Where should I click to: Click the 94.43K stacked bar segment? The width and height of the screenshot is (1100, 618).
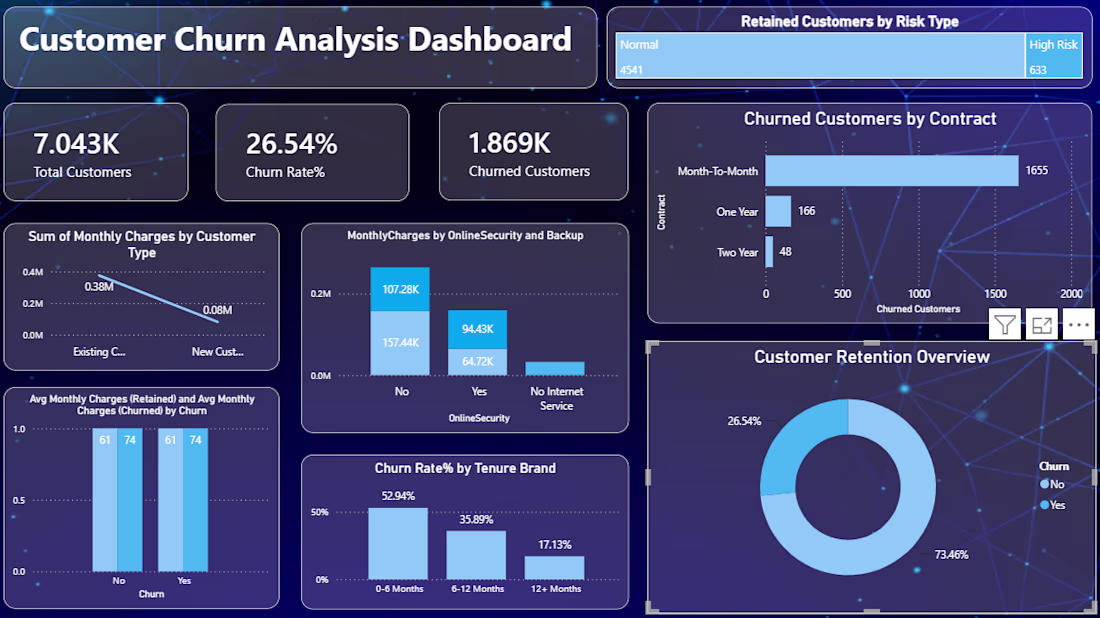tap(478, 329)
